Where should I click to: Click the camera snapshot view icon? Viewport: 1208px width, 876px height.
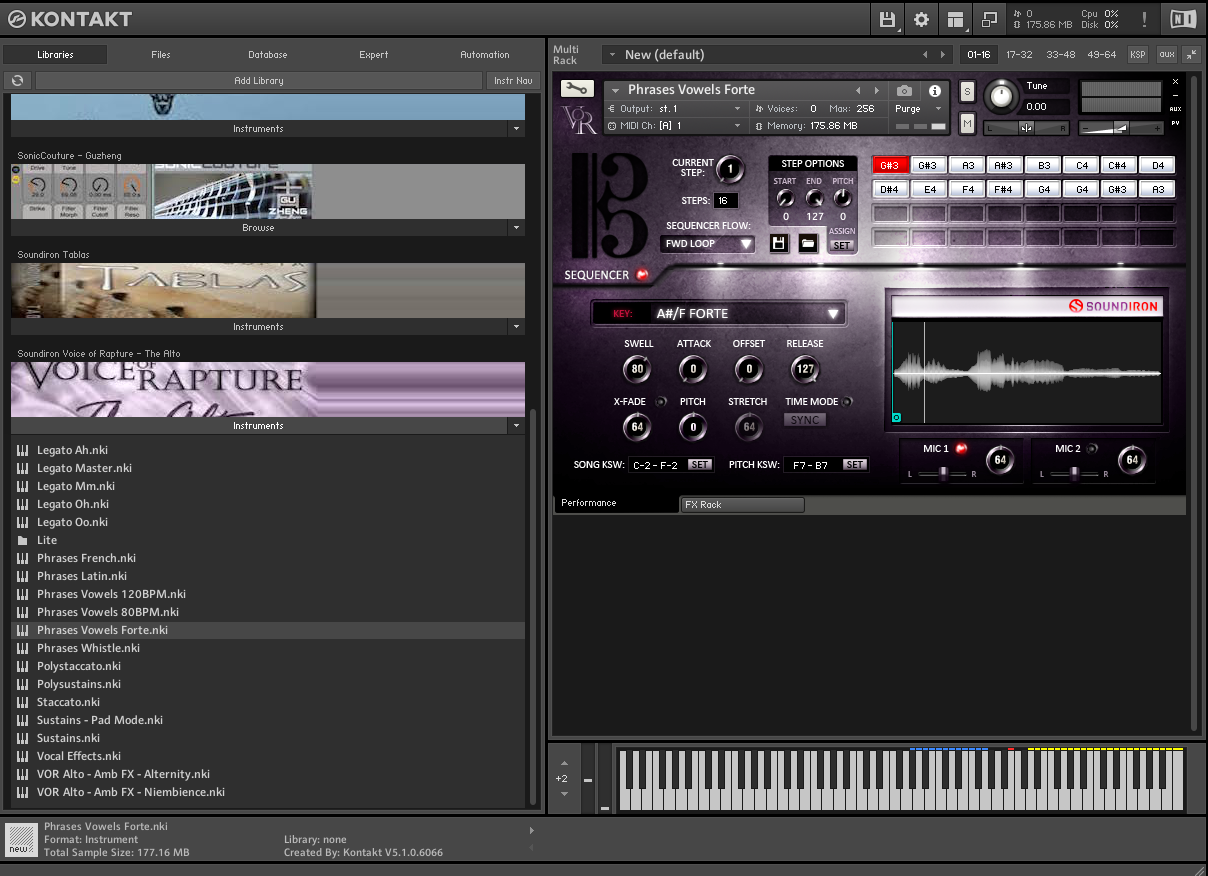pyautogui.click(x=904, y=90)
